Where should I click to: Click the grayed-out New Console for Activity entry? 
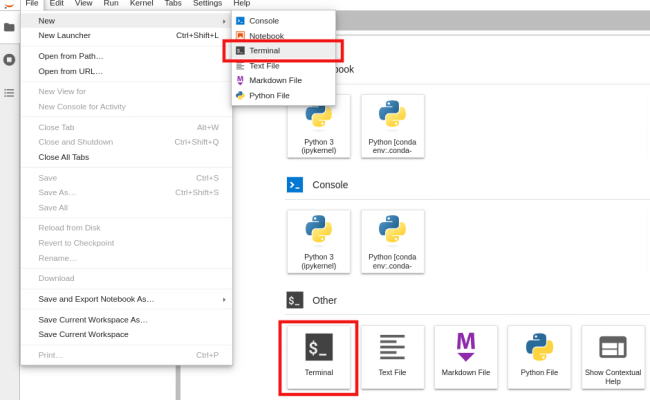(x=126, y=107)
